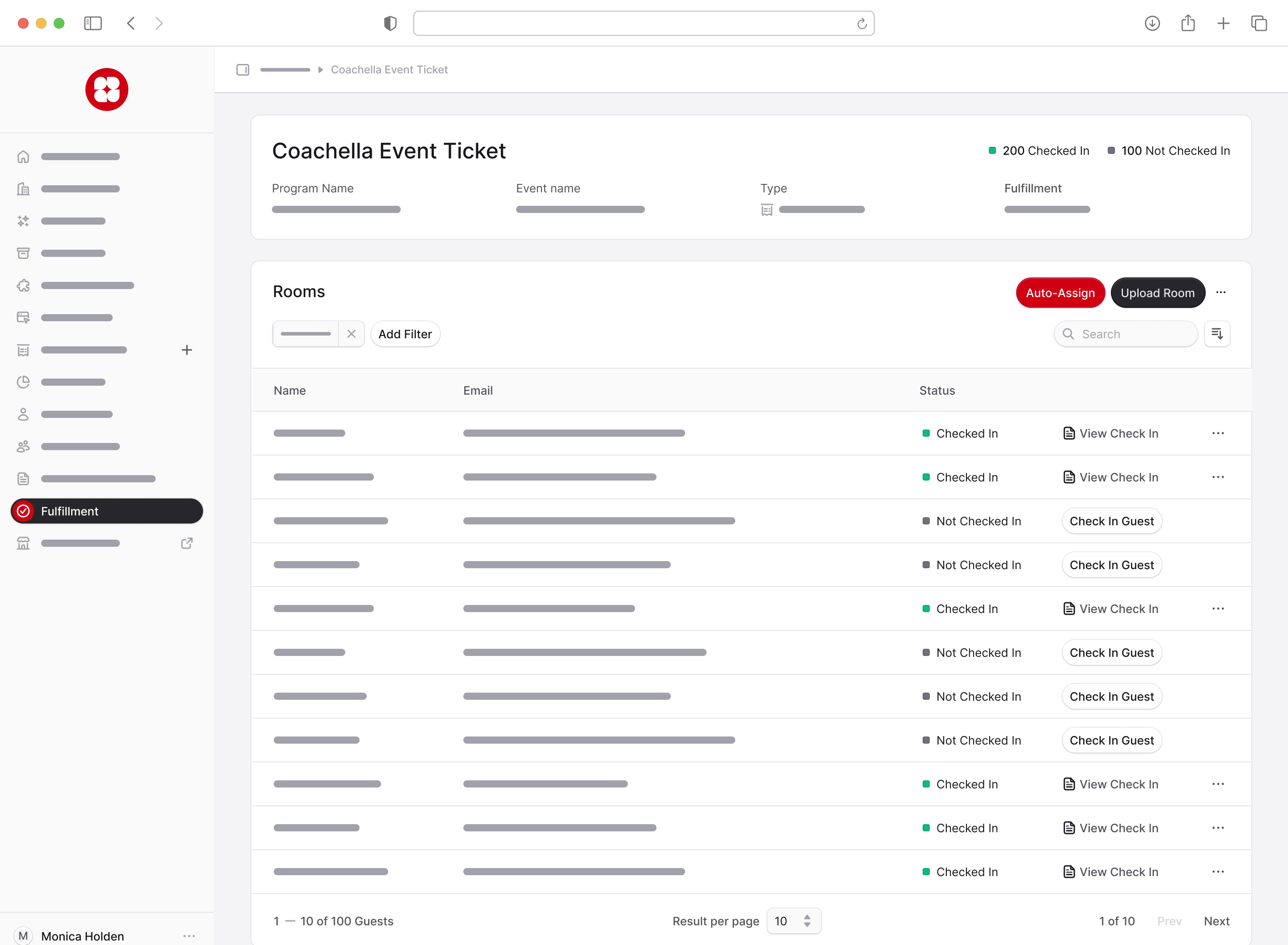1288x945 pixels.
Task: Click the Auto-Assign button
Action: click(1060, 293)
